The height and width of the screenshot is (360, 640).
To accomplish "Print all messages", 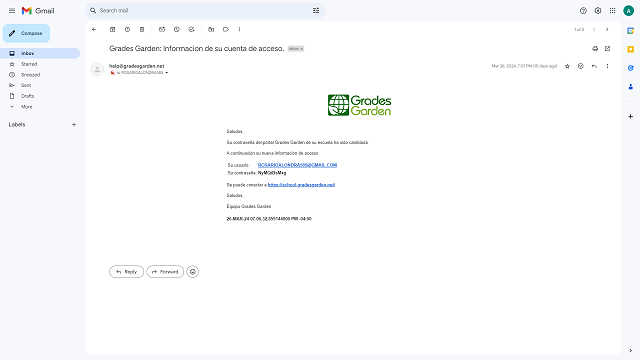I will (x=595, y=49).
